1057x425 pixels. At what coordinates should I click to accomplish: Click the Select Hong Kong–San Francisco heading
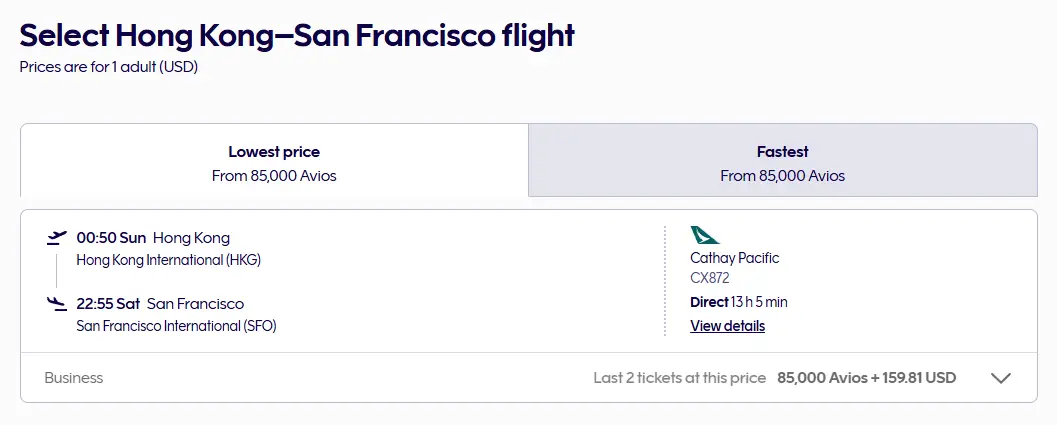(297, 36)
